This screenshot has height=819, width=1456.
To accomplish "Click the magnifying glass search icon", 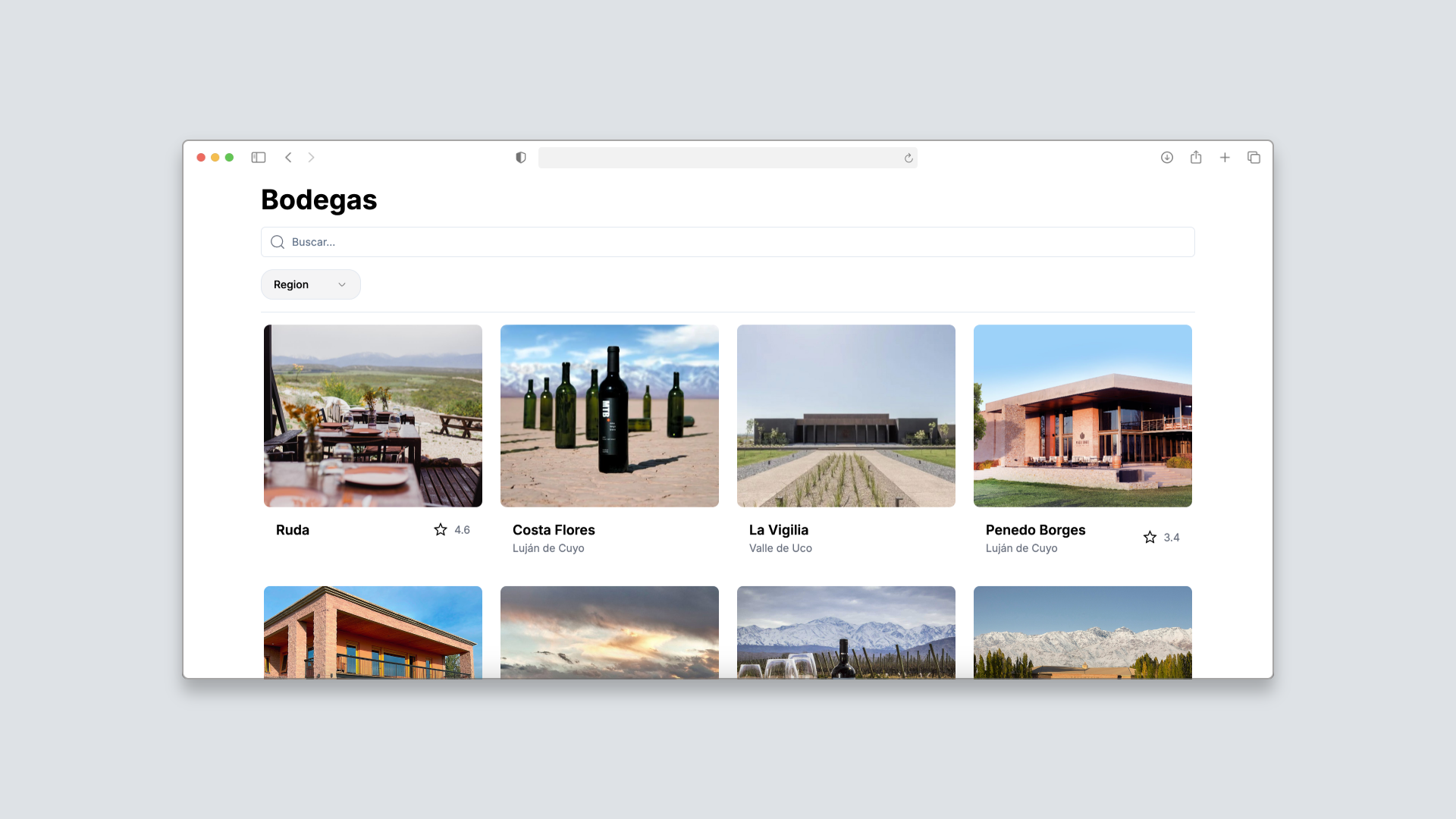I will point(278,241).
